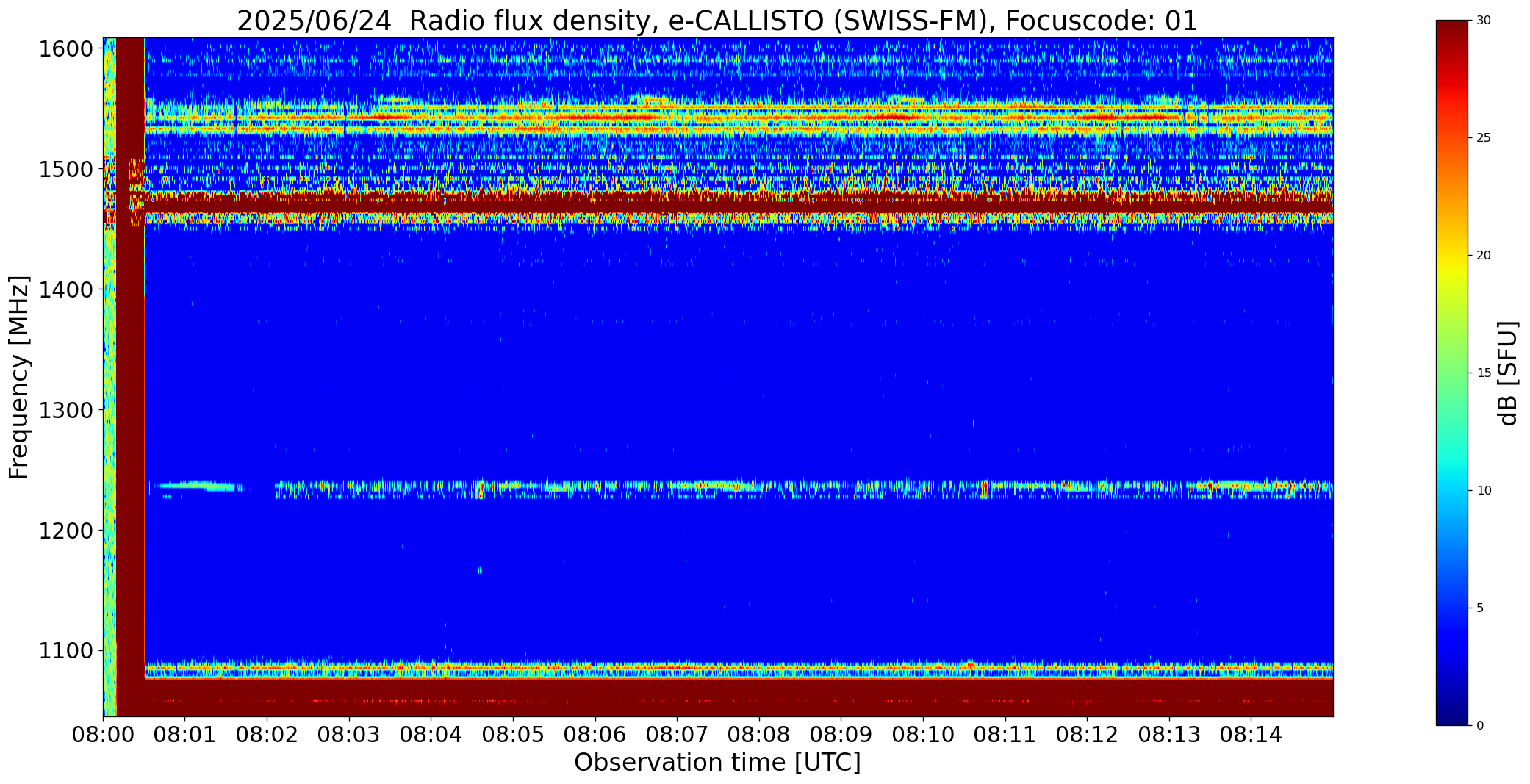The width and height of the screenshot is (1530, 784).
Task: Click the plot title text starting with 2025/06/24
Action: pyautogui.click(x=717, y=21)
